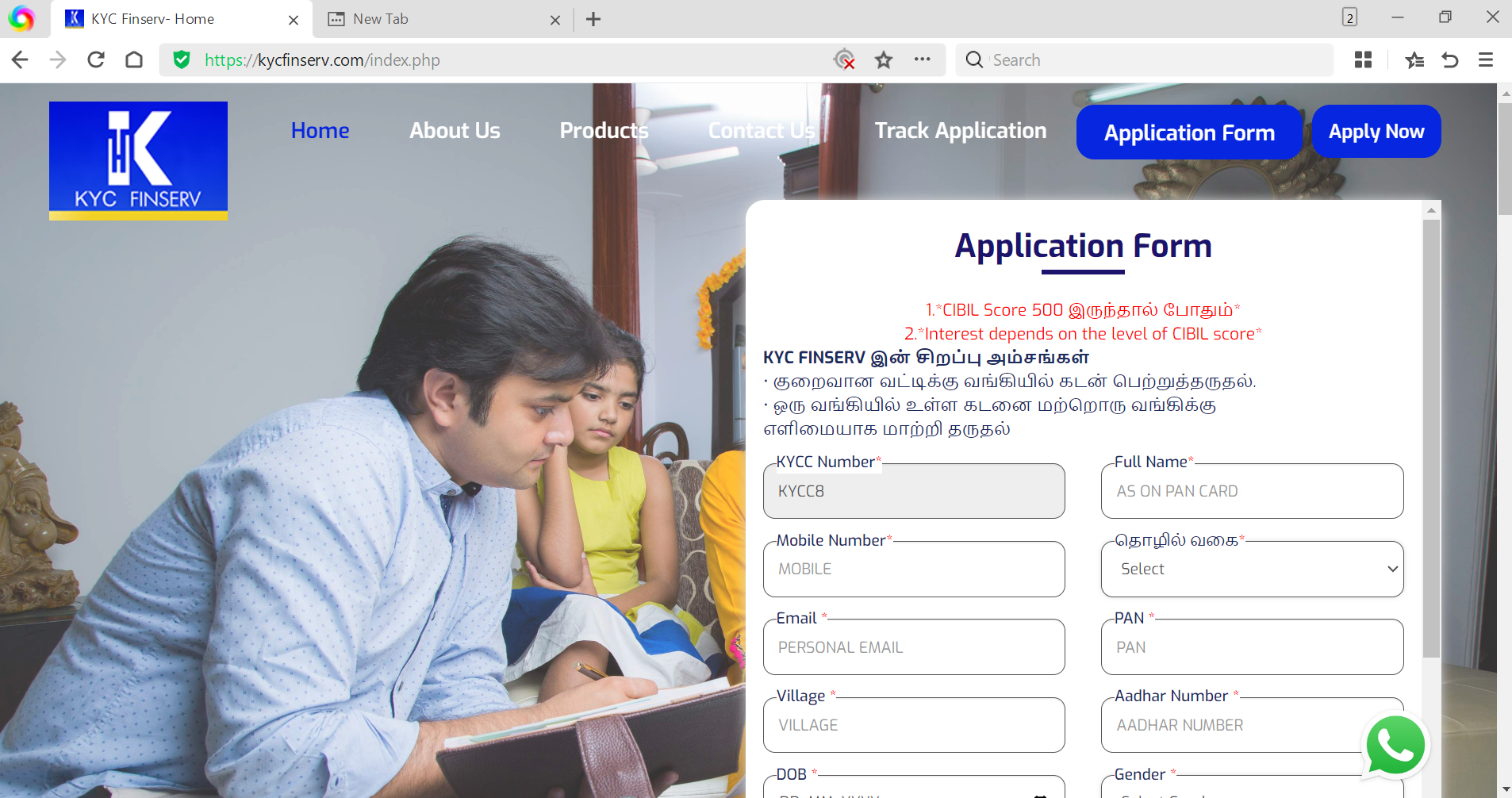Screen dimensions: 1512x798
Task: Open the page actions three-dots menu
Action: 922,60
